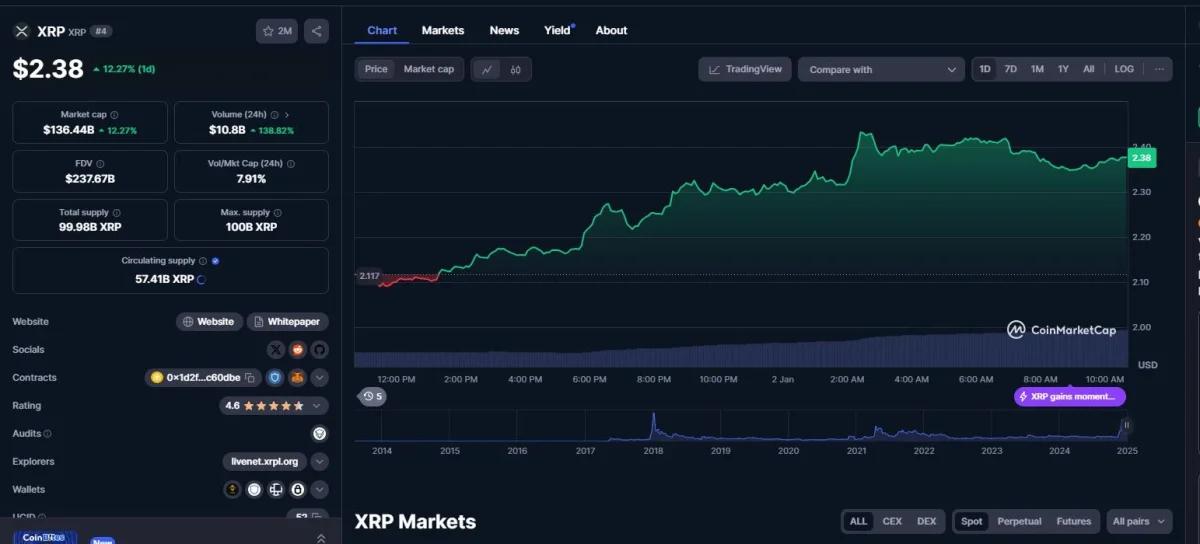Open chart in TradingView
This screenshot has width=1200, height=544.
click(x=746, y=70)
